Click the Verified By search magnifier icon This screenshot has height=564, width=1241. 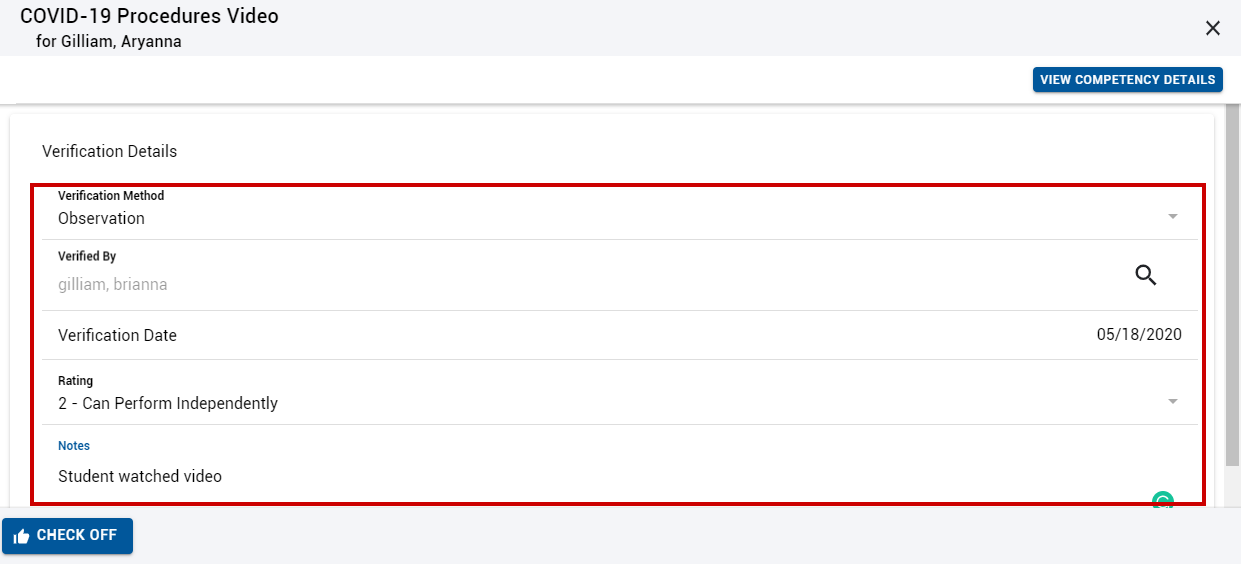pyautogui.click(x=1146, y=275)
